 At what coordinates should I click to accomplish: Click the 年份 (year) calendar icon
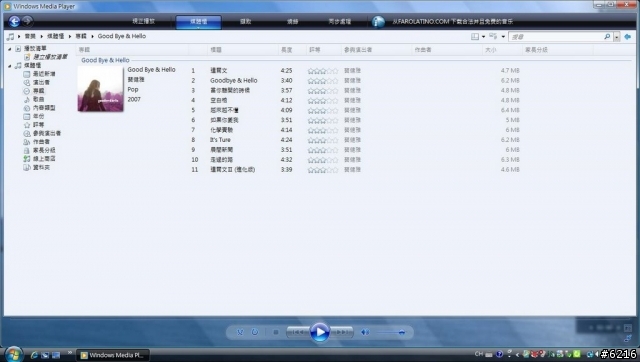27,116
